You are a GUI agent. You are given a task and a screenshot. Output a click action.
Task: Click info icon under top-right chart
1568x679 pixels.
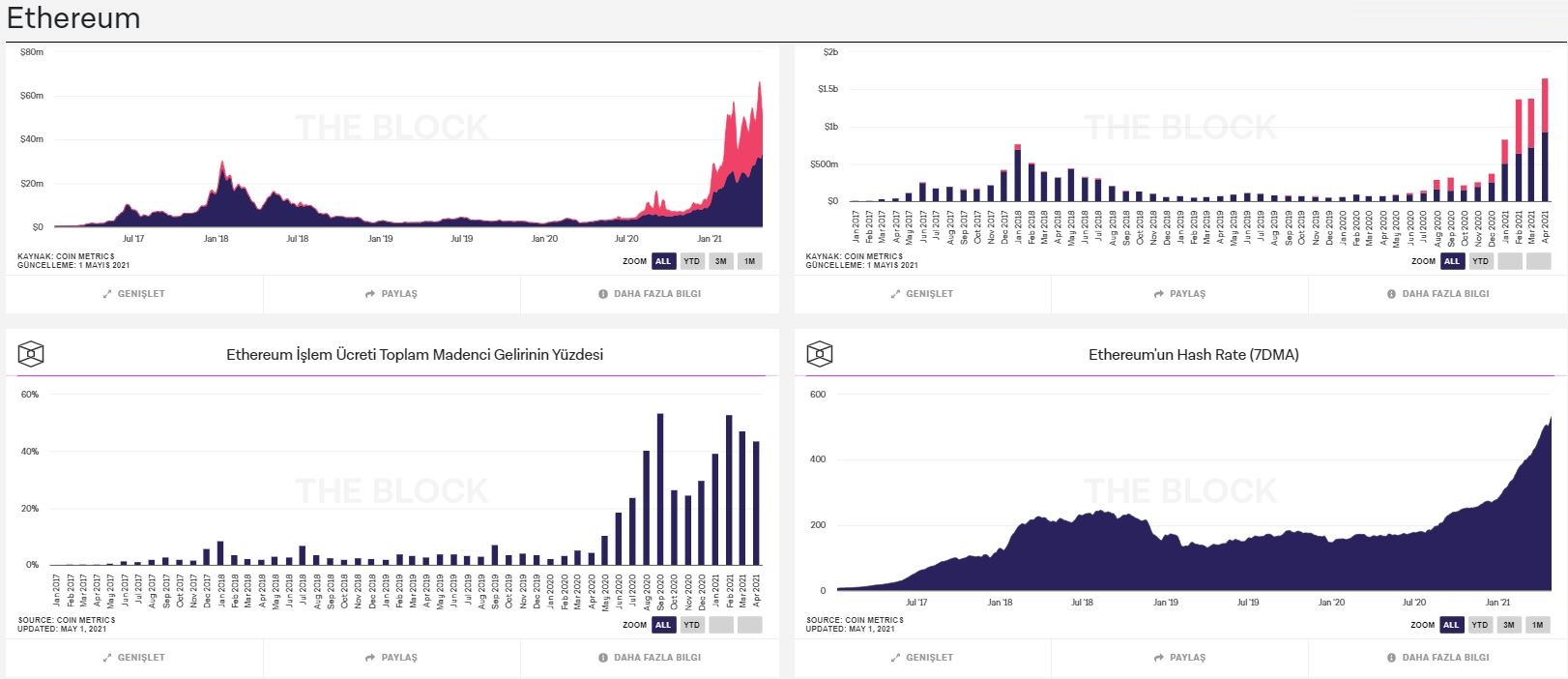point(1392,294)
